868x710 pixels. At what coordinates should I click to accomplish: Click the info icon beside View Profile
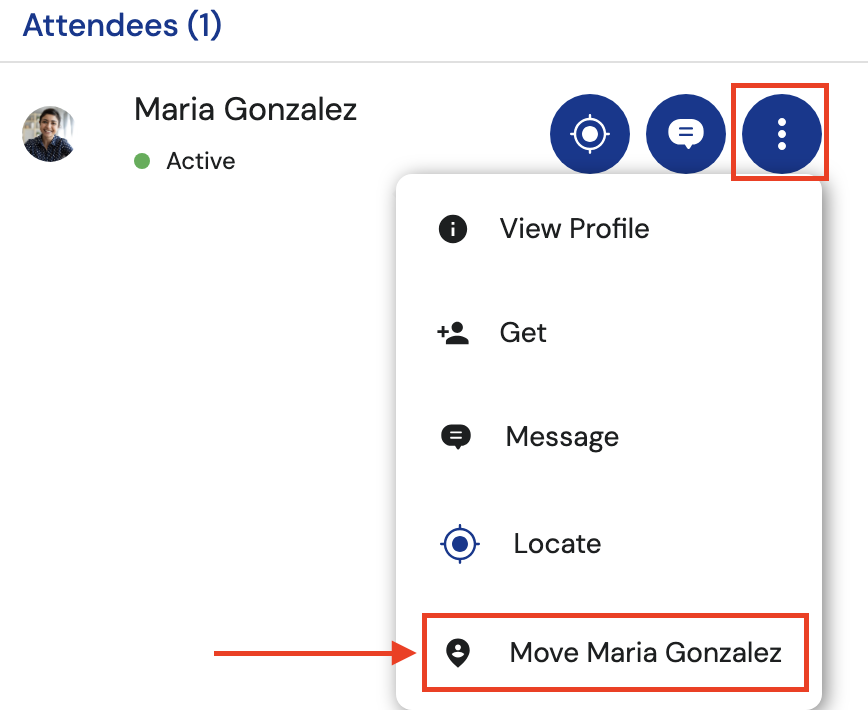click(453, 229)
